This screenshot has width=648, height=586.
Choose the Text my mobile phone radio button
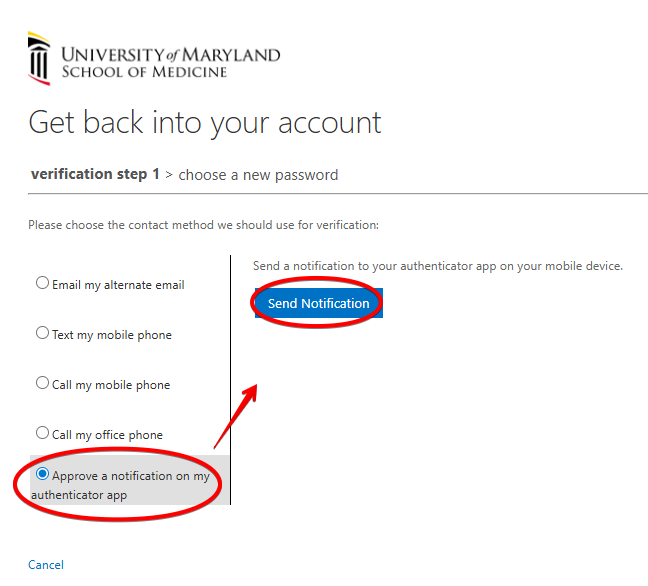pos(43,333)
